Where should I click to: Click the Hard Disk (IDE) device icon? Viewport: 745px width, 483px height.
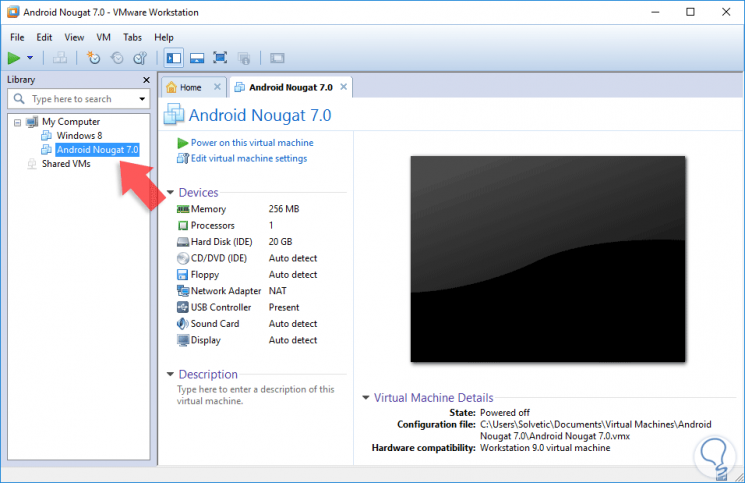pos(183,242)
